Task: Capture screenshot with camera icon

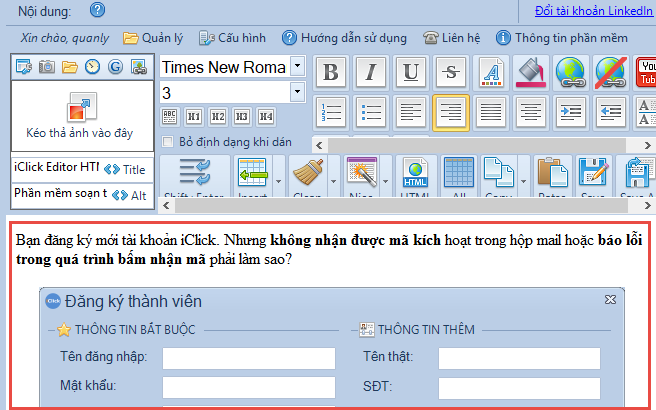Action: tap(47, 67)
